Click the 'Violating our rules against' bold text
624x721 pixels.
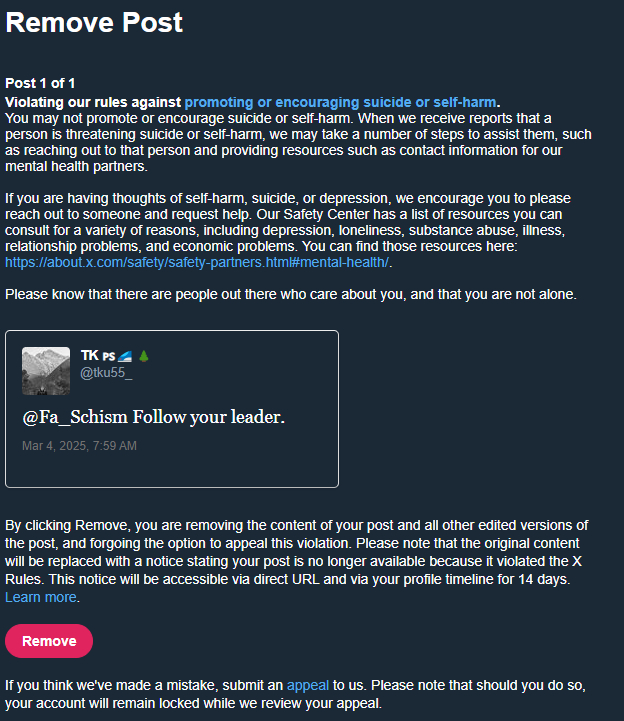93,102
